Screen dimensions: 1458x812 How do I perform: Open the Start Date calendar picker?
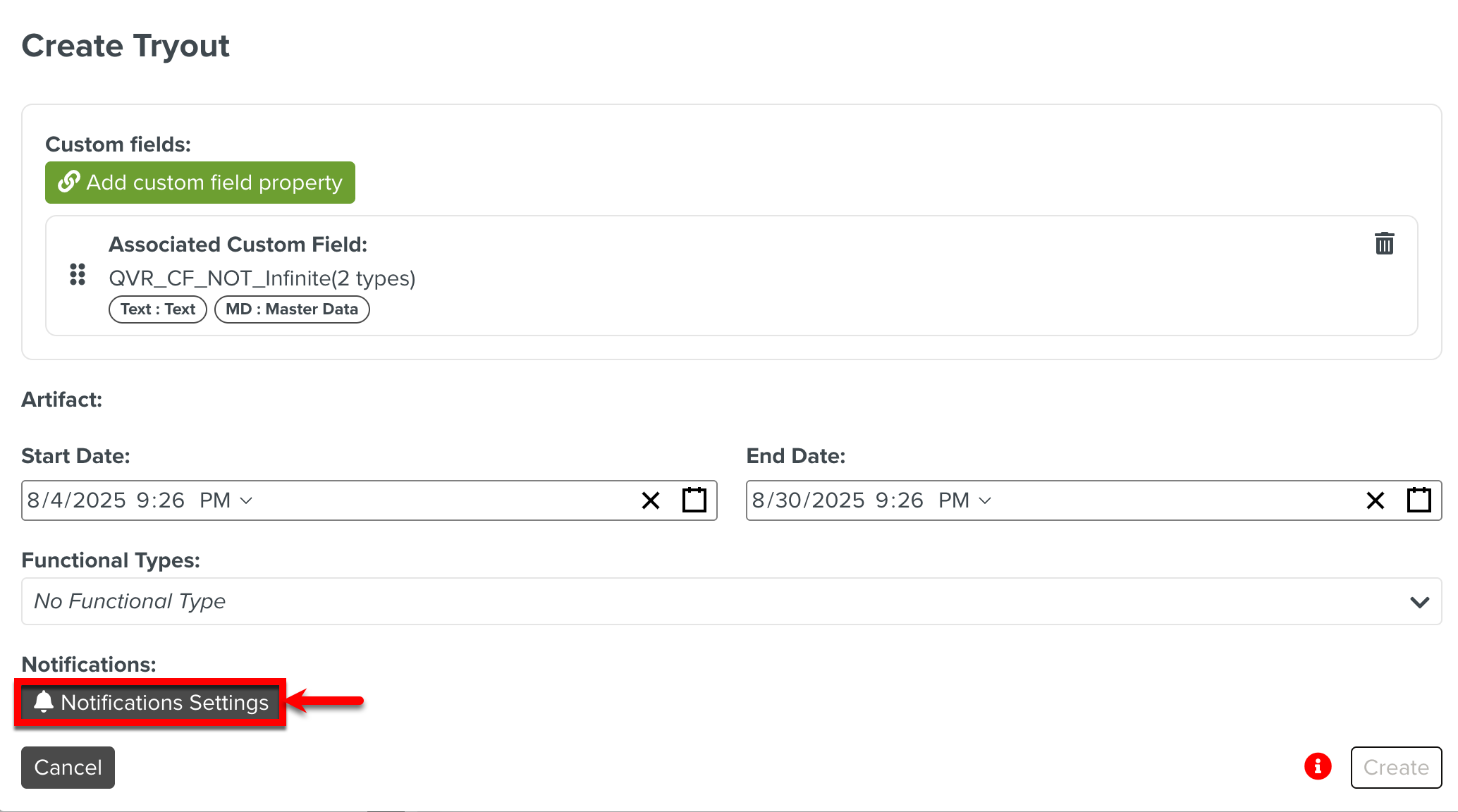click(x=694, y=500)
